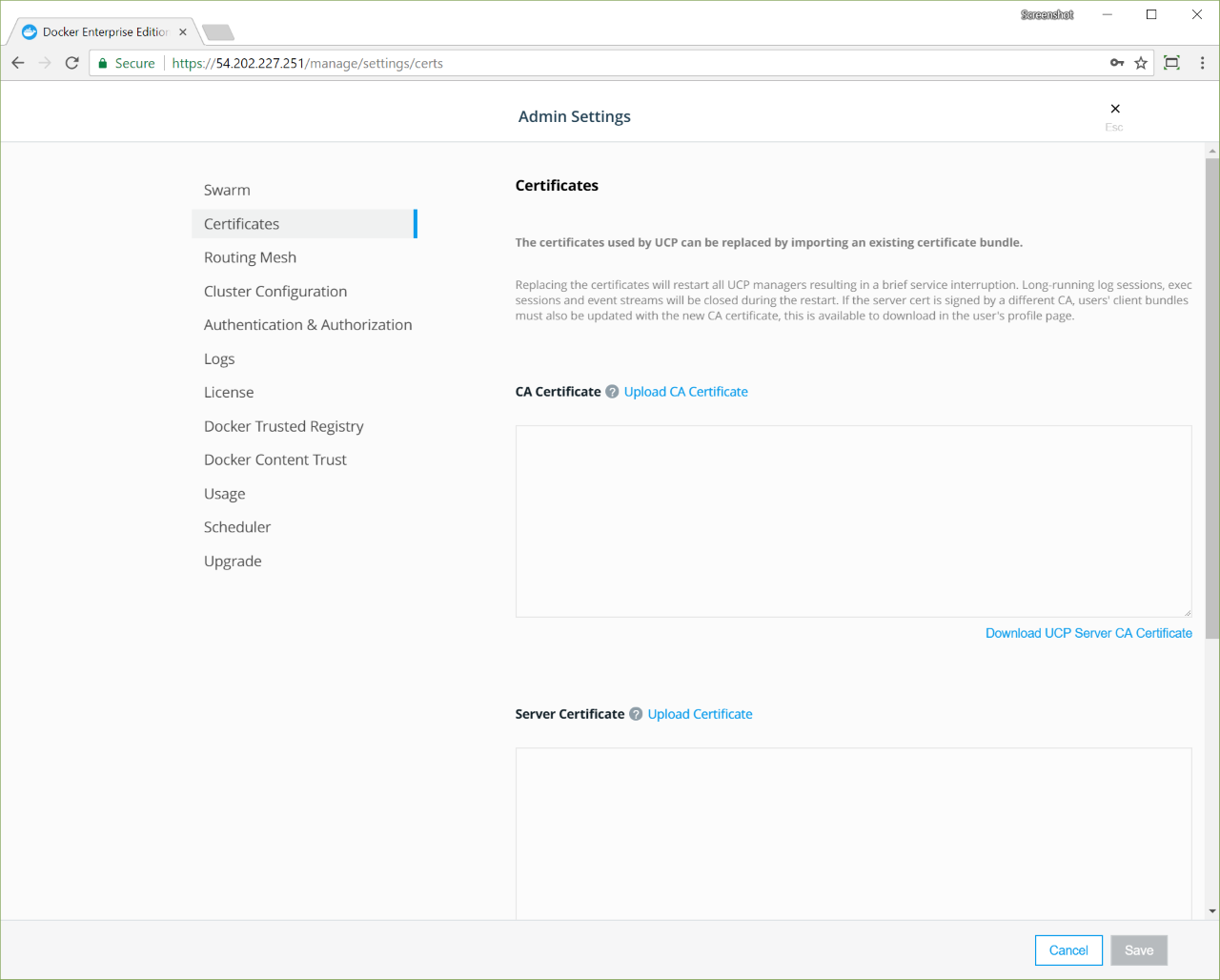Click Download UCP Server CA Certificate
The image size is (1220, 980).
(x=1088, y=633)
